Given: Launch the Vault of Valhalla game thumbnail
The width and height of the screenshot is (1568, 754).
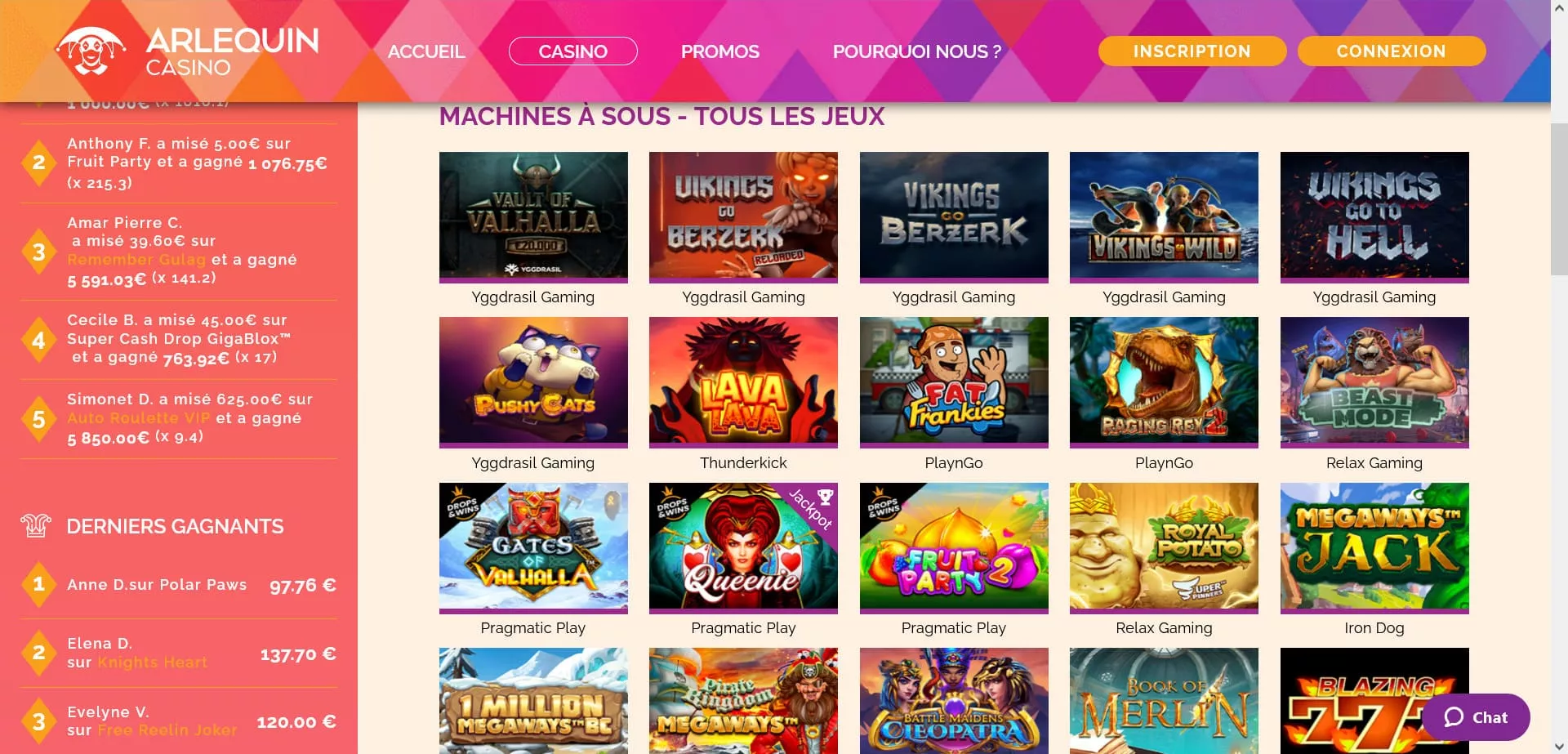Looking at the screenshot, I should point(533,216).
